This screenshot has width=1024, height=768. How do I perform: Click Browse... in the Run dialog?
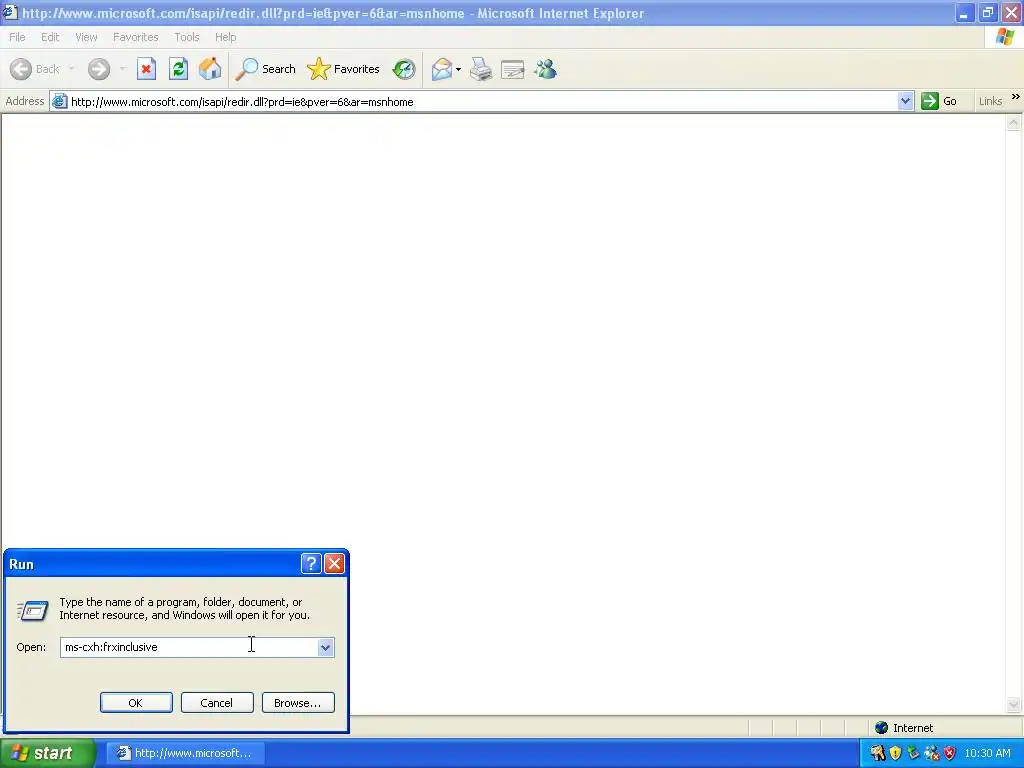298,703
